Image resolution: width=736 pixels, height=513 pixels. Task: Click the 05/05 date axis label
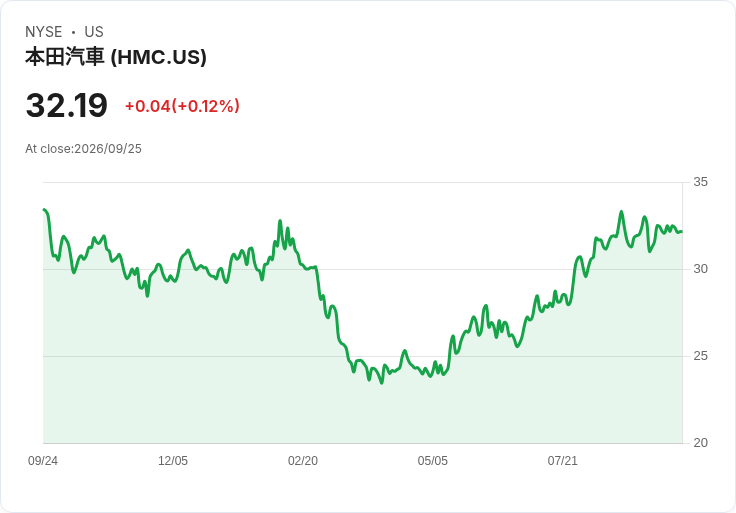[x=432, y=461]
